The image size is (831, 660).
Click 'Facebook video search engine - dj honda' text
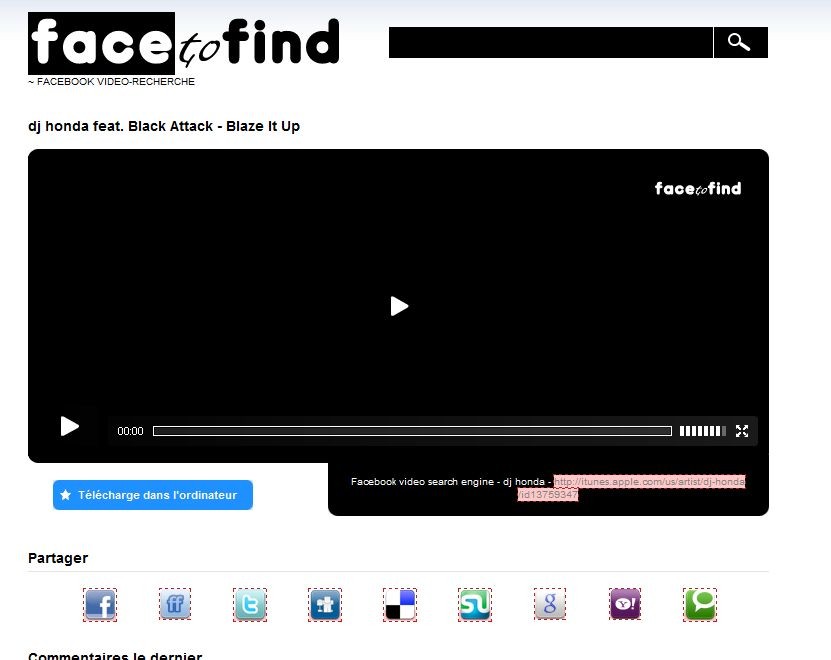[447, 482]
